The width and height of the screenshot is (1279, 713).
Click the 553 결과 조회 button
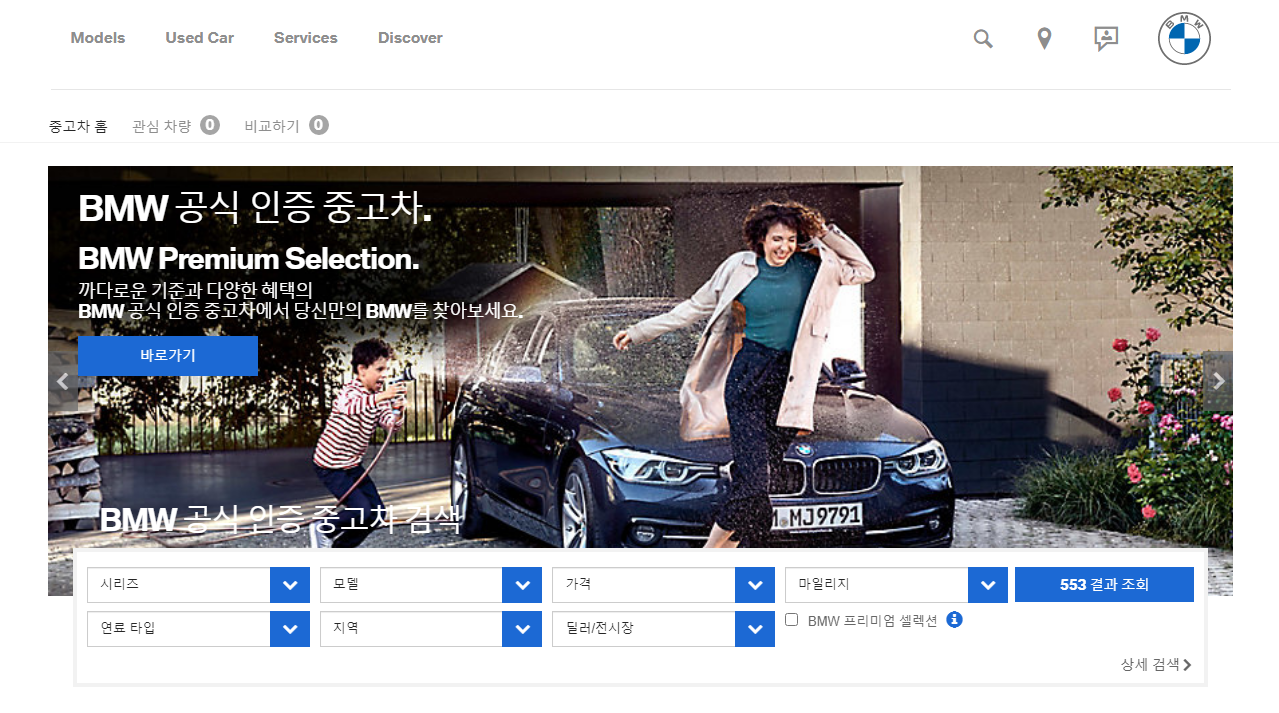tap(1104, 585)
